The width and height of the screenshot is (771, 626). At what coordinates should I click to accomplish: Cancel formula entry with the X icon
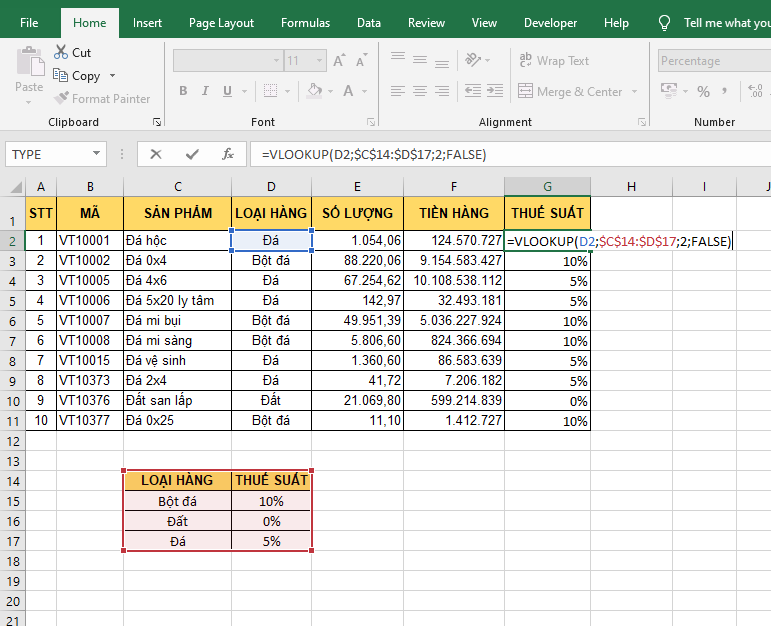coord(155,154)
